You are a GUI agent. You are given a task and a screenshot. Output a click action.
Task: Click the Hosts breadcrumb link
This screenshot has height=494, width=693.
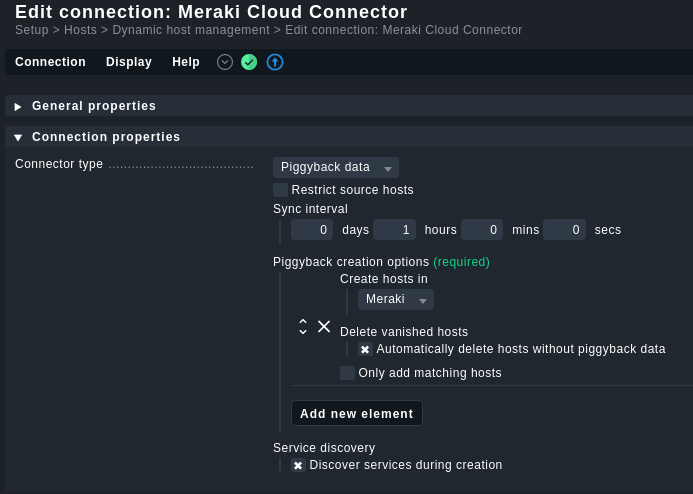click(80, 30)
